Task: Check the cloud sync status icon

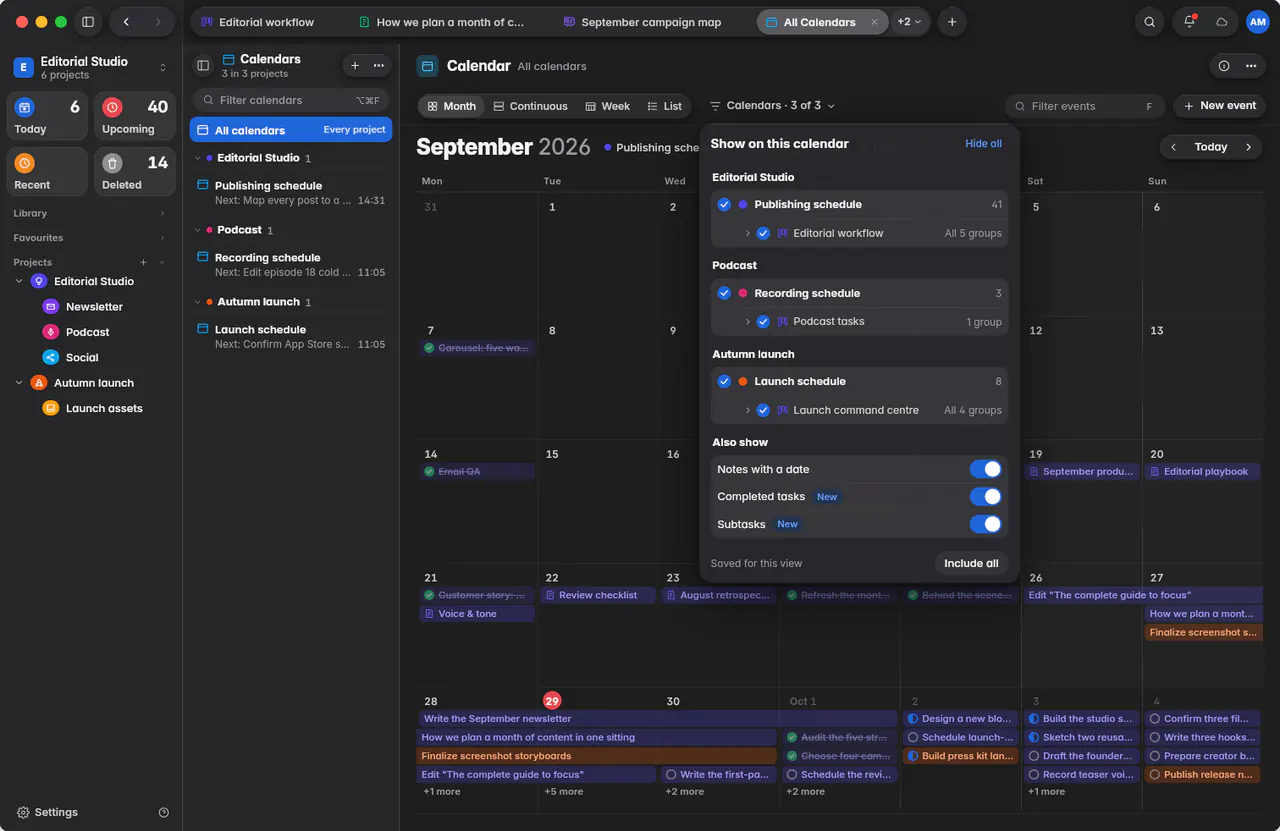Action: click(1222, 22)
